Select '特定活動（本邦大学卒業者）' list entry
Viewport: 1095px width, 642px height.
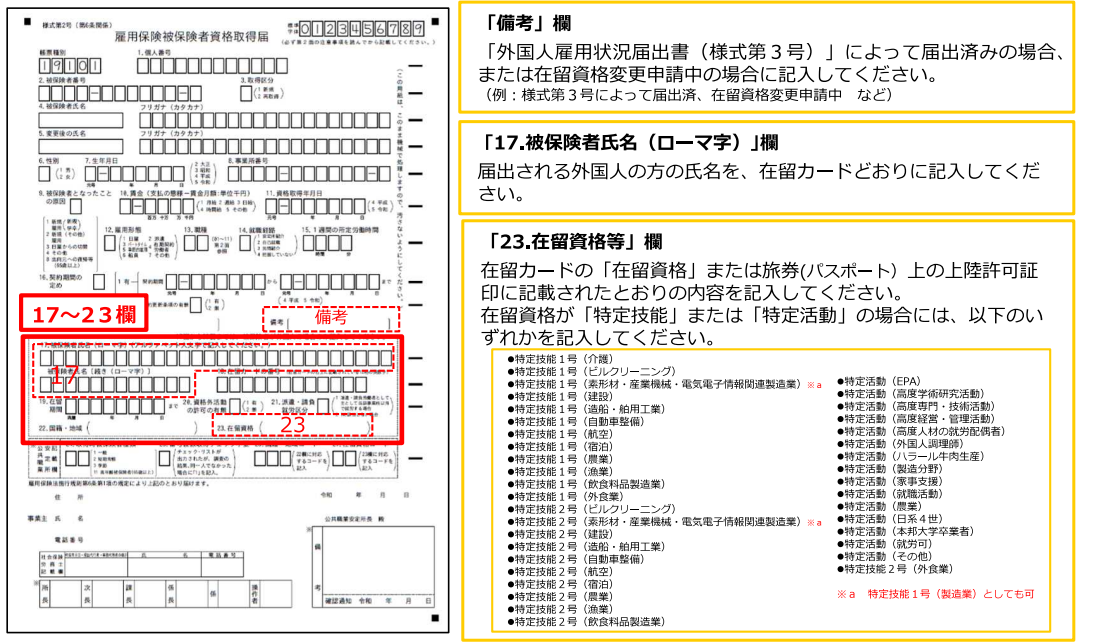(910, 531)
